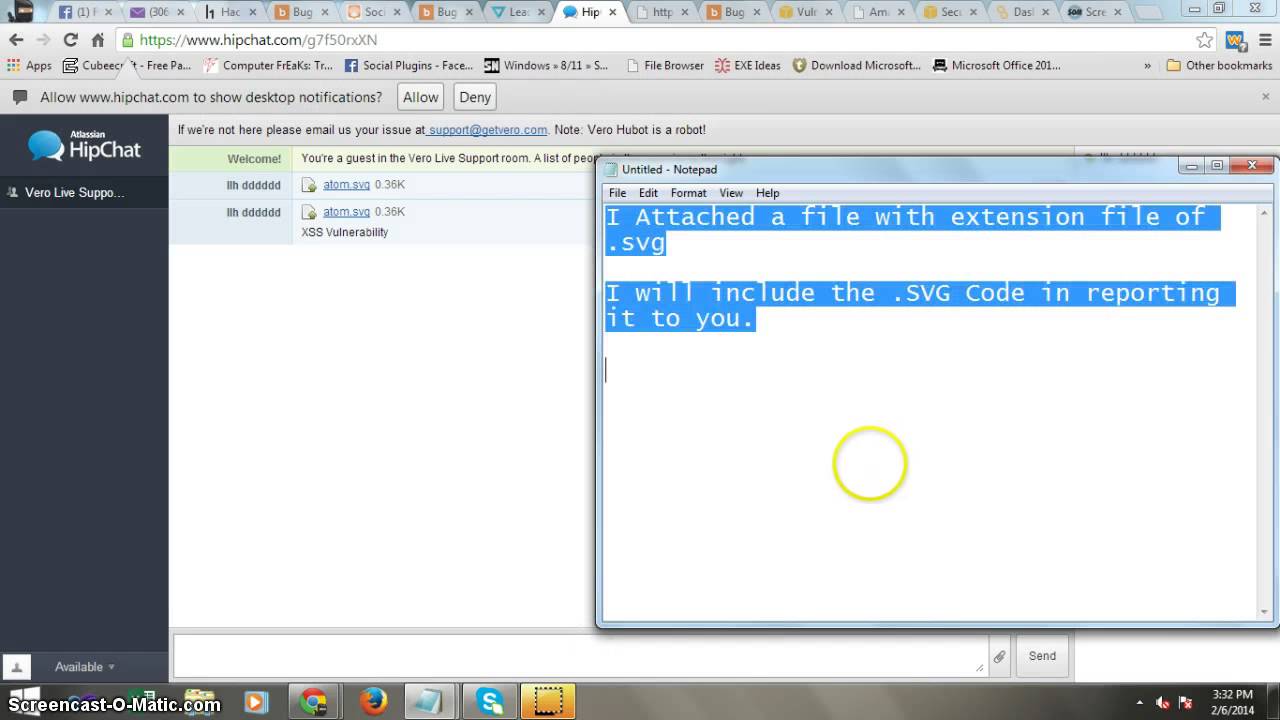
Task: Select Vero Live Support room in sidebar
Action: pos(84,193)
